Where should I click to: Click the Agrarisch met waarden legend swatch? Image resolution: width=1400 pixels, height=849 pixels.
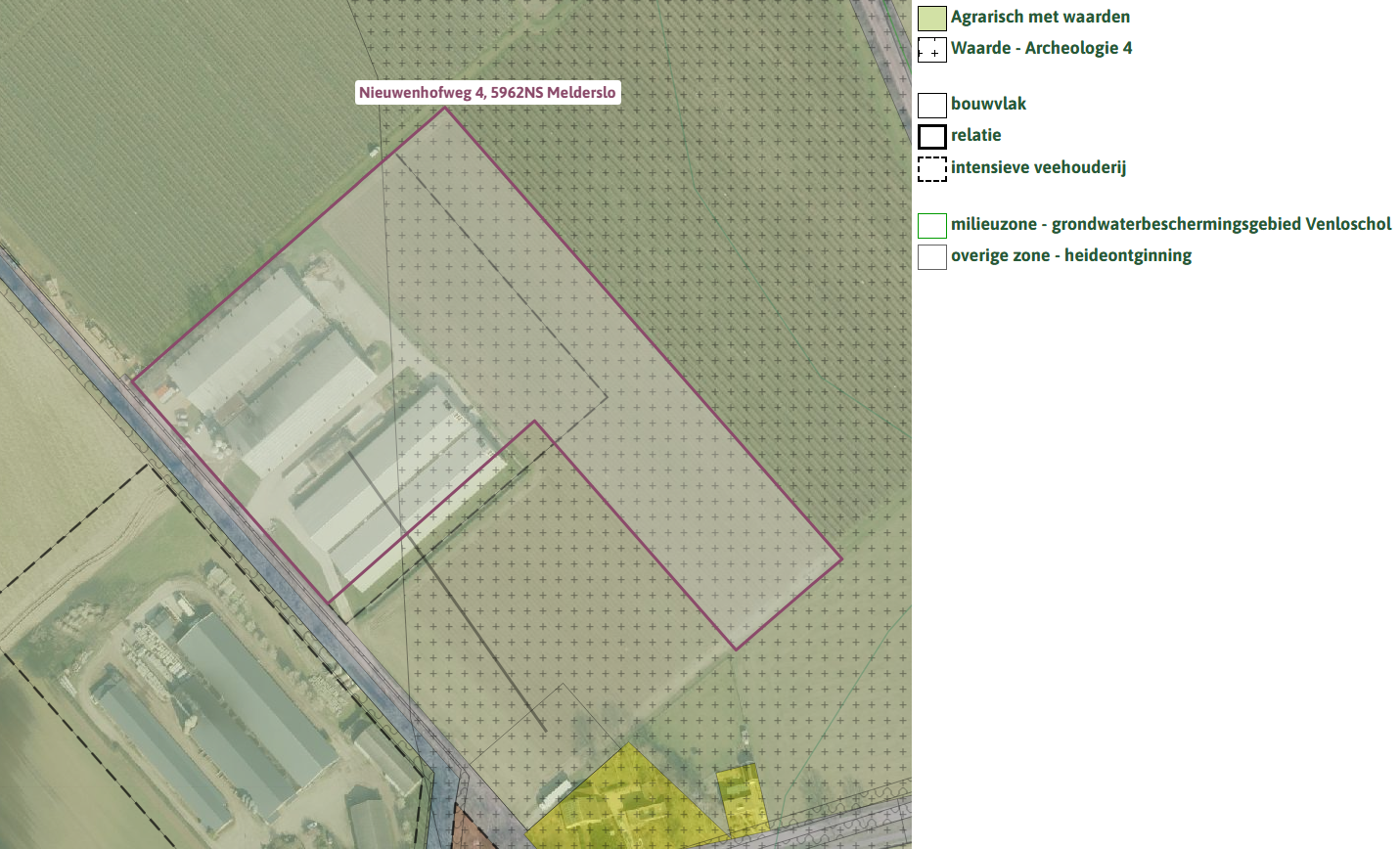pyautogui.click(x=932, y=18)
